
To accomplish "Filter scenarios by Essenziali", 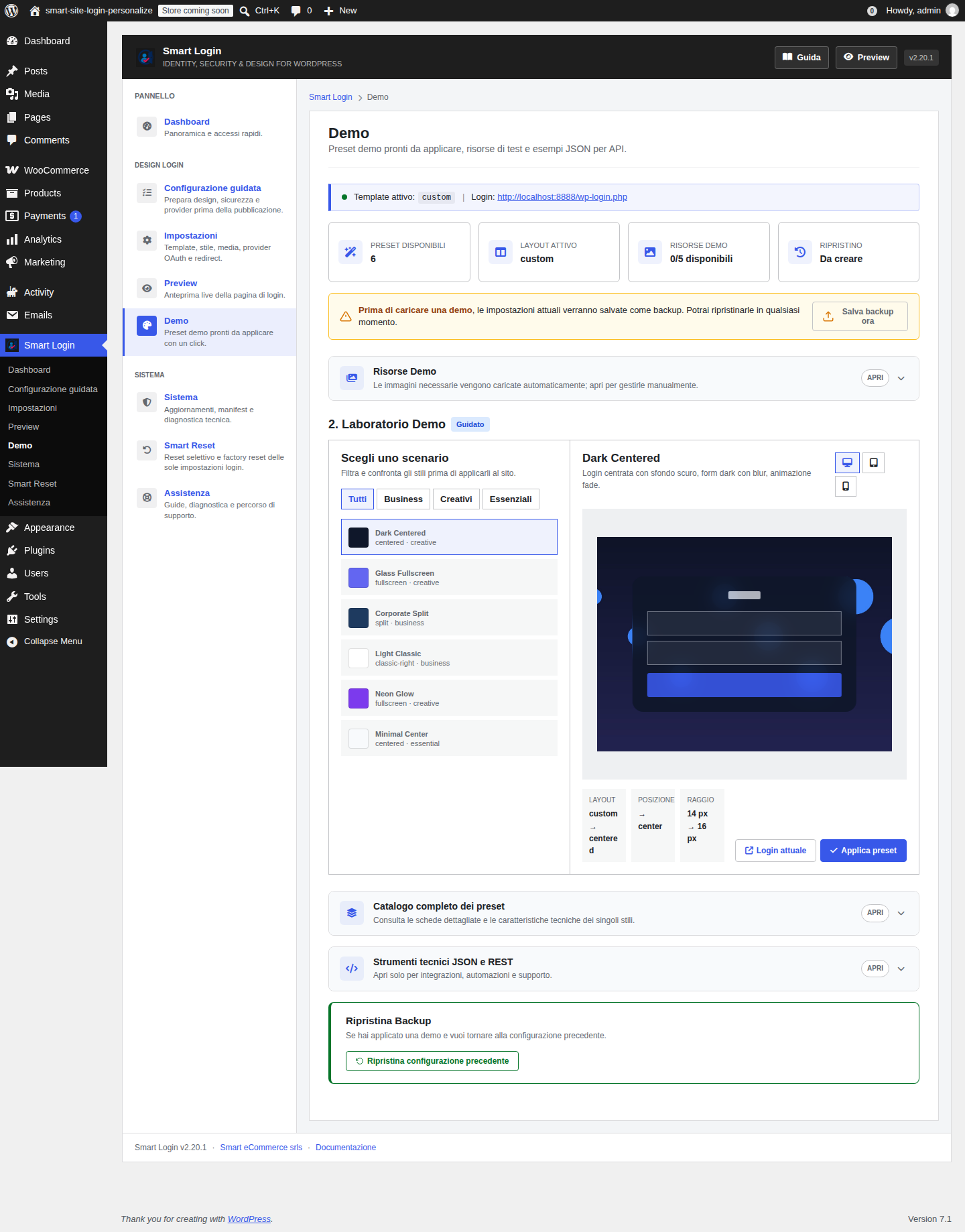I will [x=511, y=499].
